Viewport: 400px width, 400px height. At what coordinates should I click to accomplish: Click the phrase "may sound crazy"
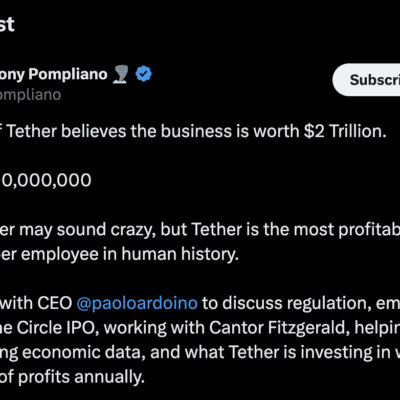click(87, 230)
